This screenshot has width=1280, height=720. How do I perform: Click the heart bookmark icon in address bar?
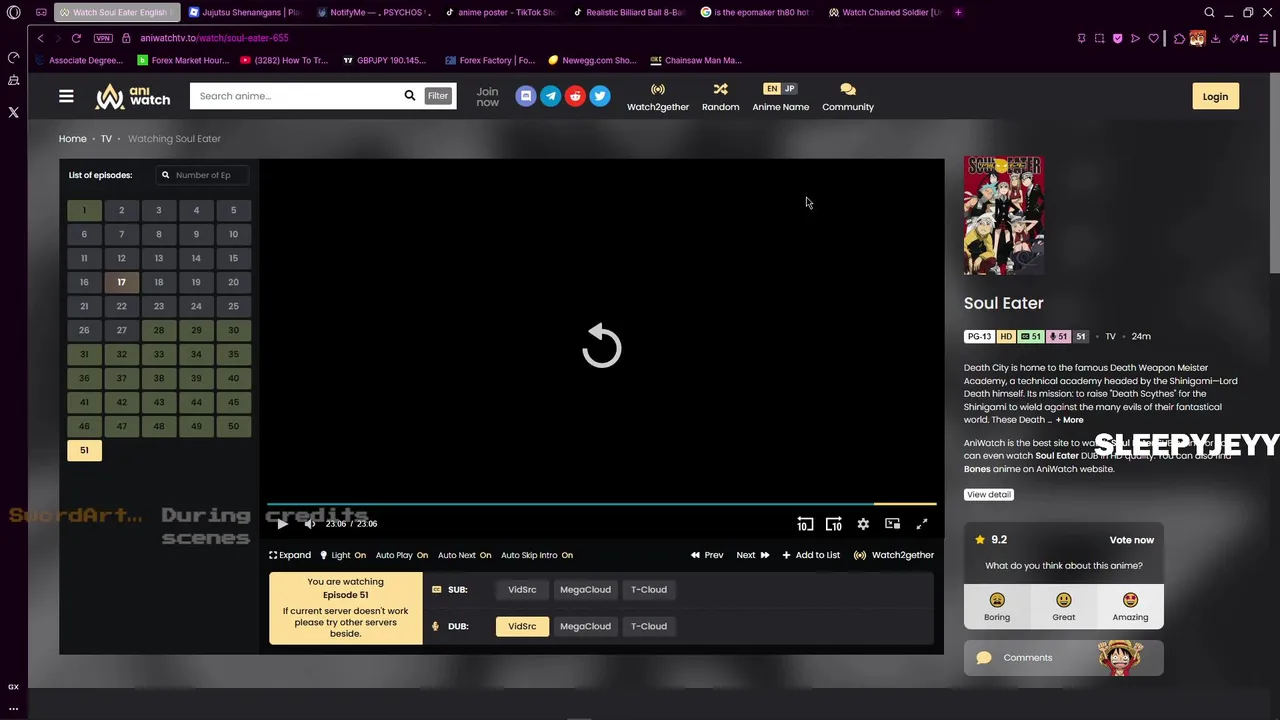tap(1153, 38)
